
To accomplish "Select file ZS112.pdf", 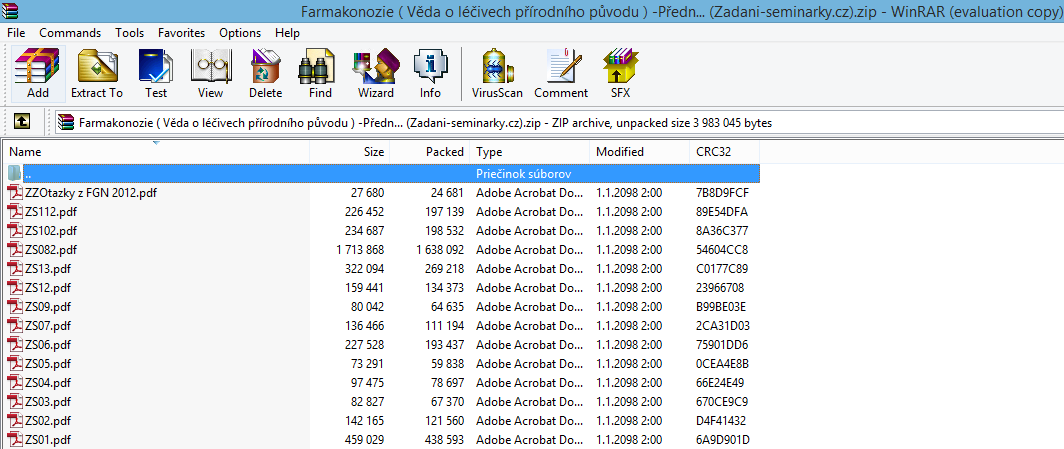I will pos(52,212).
